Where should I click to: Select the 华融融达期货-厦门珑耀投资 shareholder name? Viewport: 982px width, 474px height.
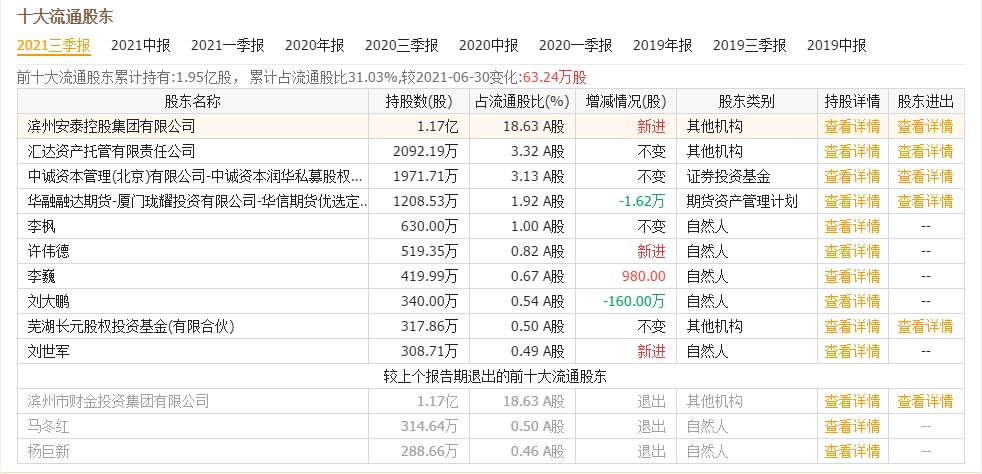click(197, 202)
